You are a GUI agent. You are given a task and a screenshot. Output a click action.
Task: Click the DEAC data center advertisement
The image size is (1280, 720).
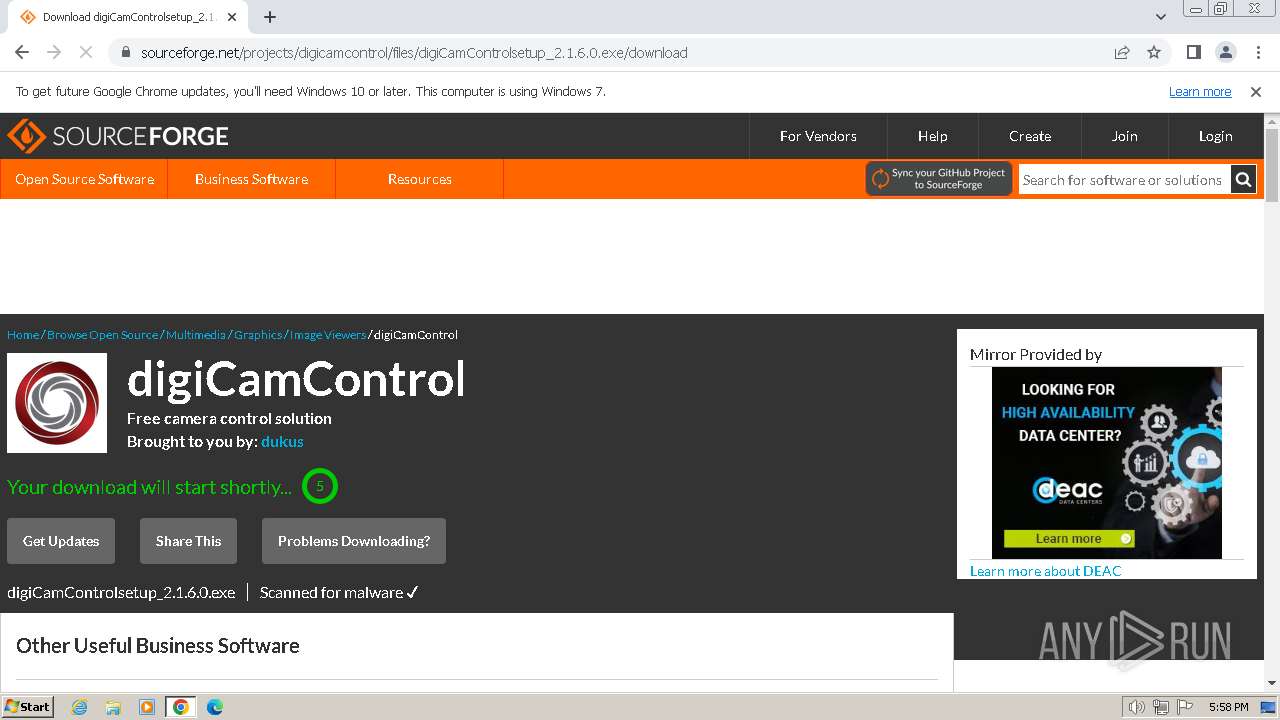[1106, 463]
